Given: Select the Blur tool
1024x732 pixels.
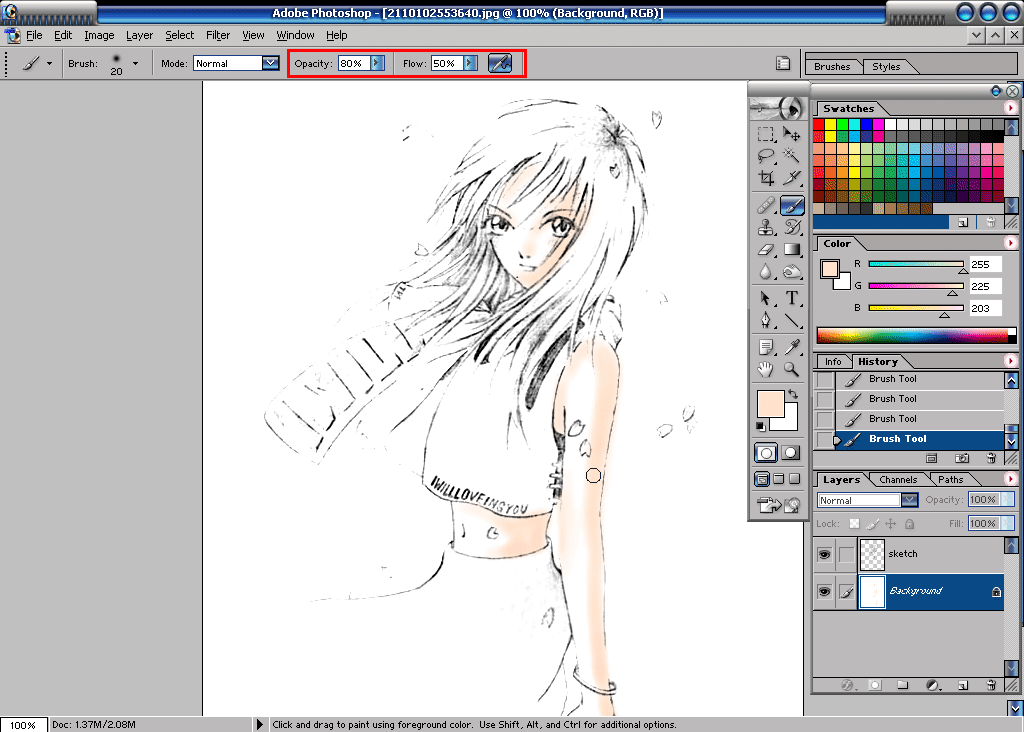Looking at the screenshot, I should tap(765, 271).
